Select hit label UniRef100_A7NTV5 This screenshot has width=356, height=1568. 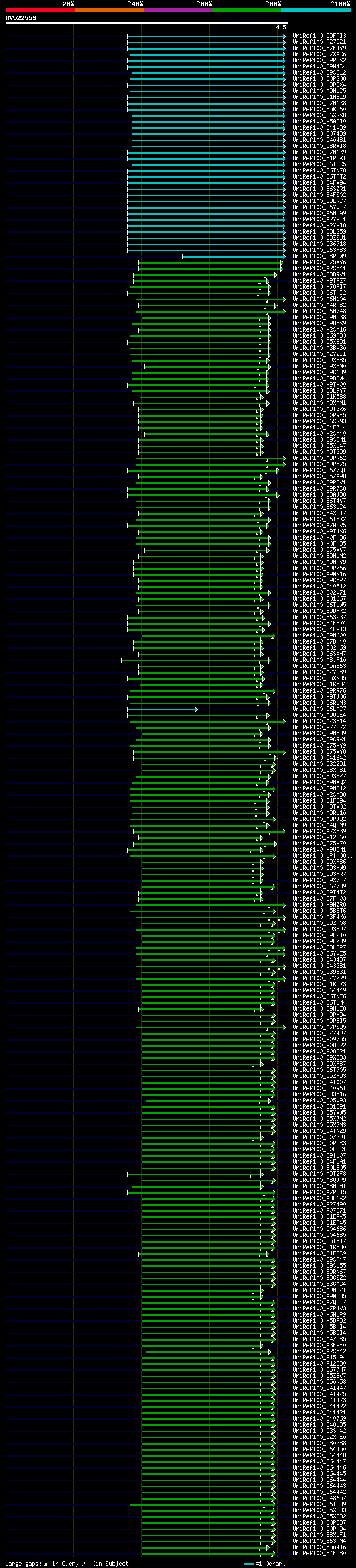[x=319, y=525]
